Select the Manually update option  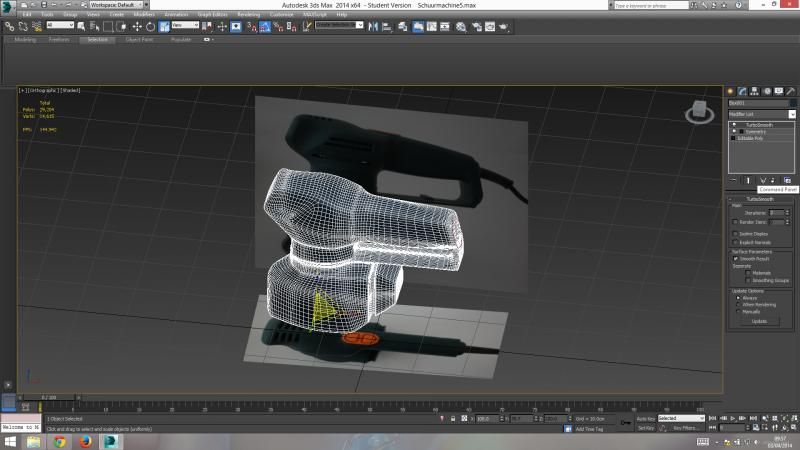[x=738, y=311]
